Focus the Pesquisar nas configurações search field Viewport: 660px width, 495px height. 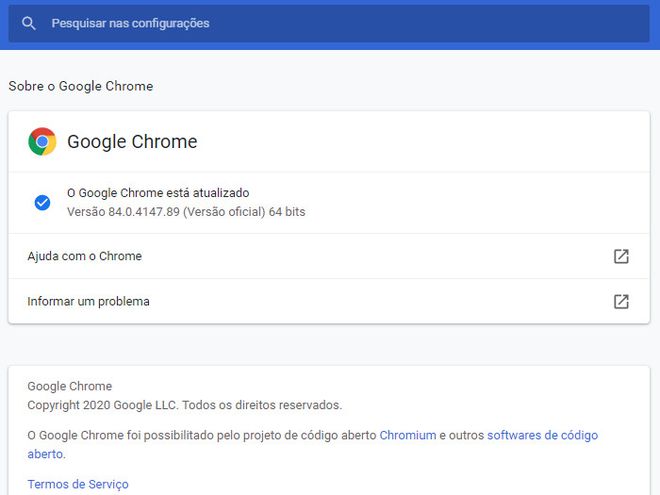[329, 24]
